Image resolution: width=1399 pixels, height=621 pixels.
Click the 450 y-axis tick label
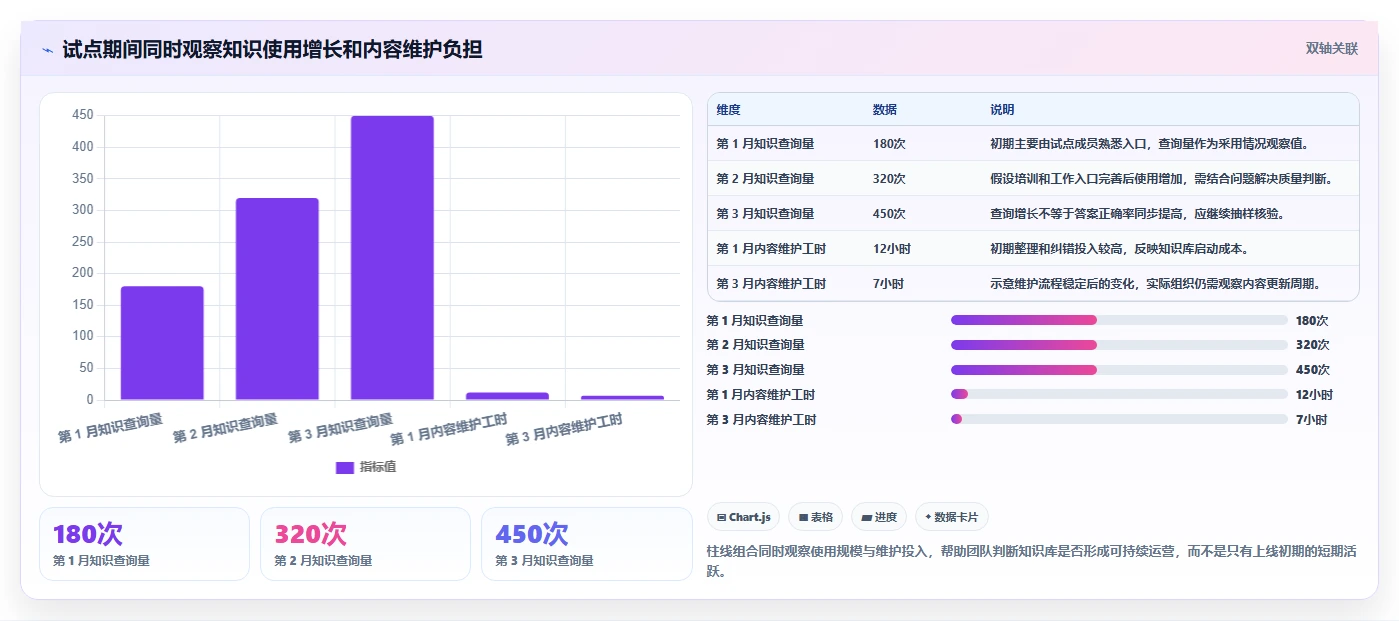tap(83, 115)
